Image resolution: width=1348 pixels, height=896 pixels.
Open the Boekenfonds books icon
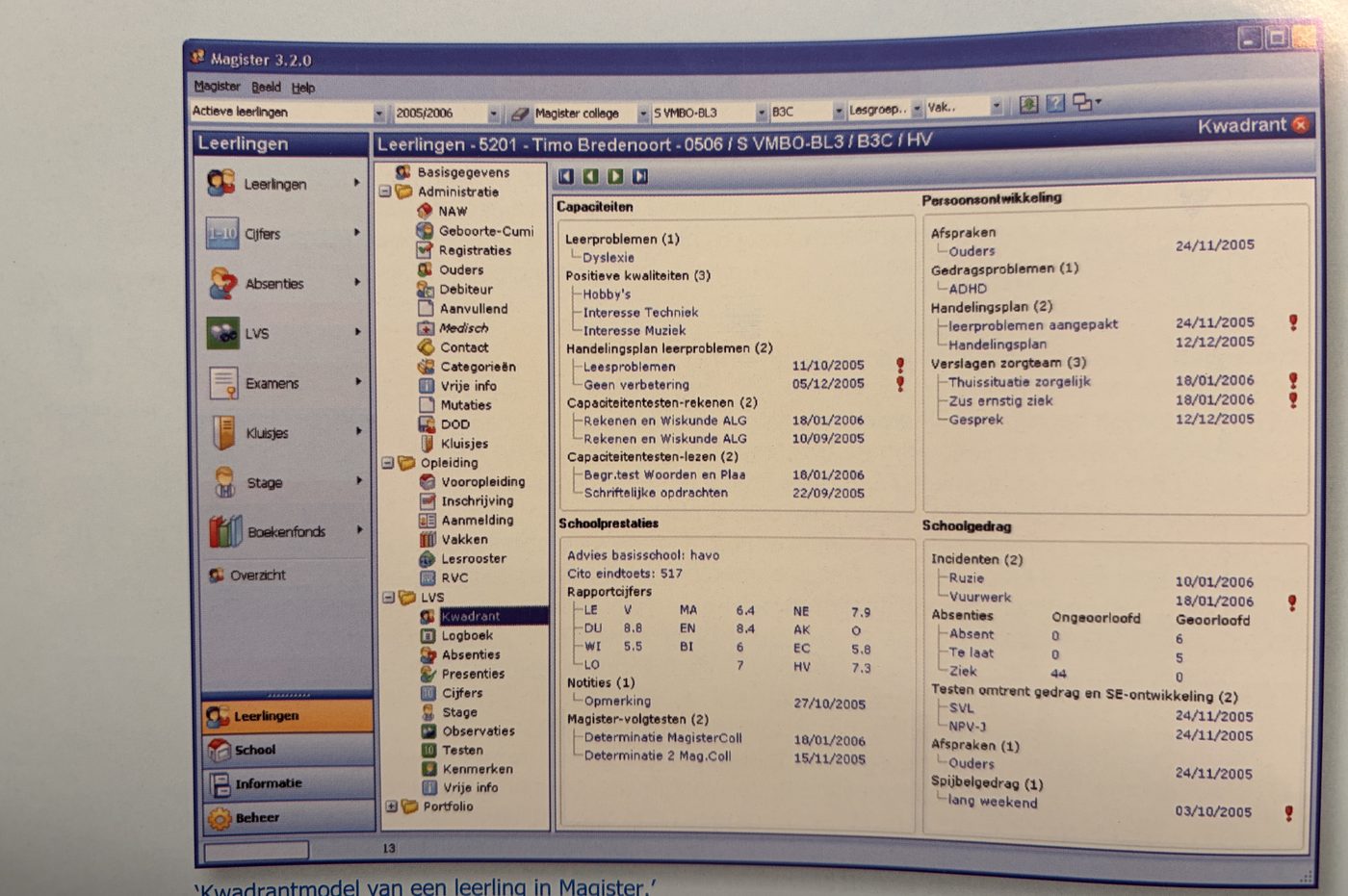click(226, 531)
